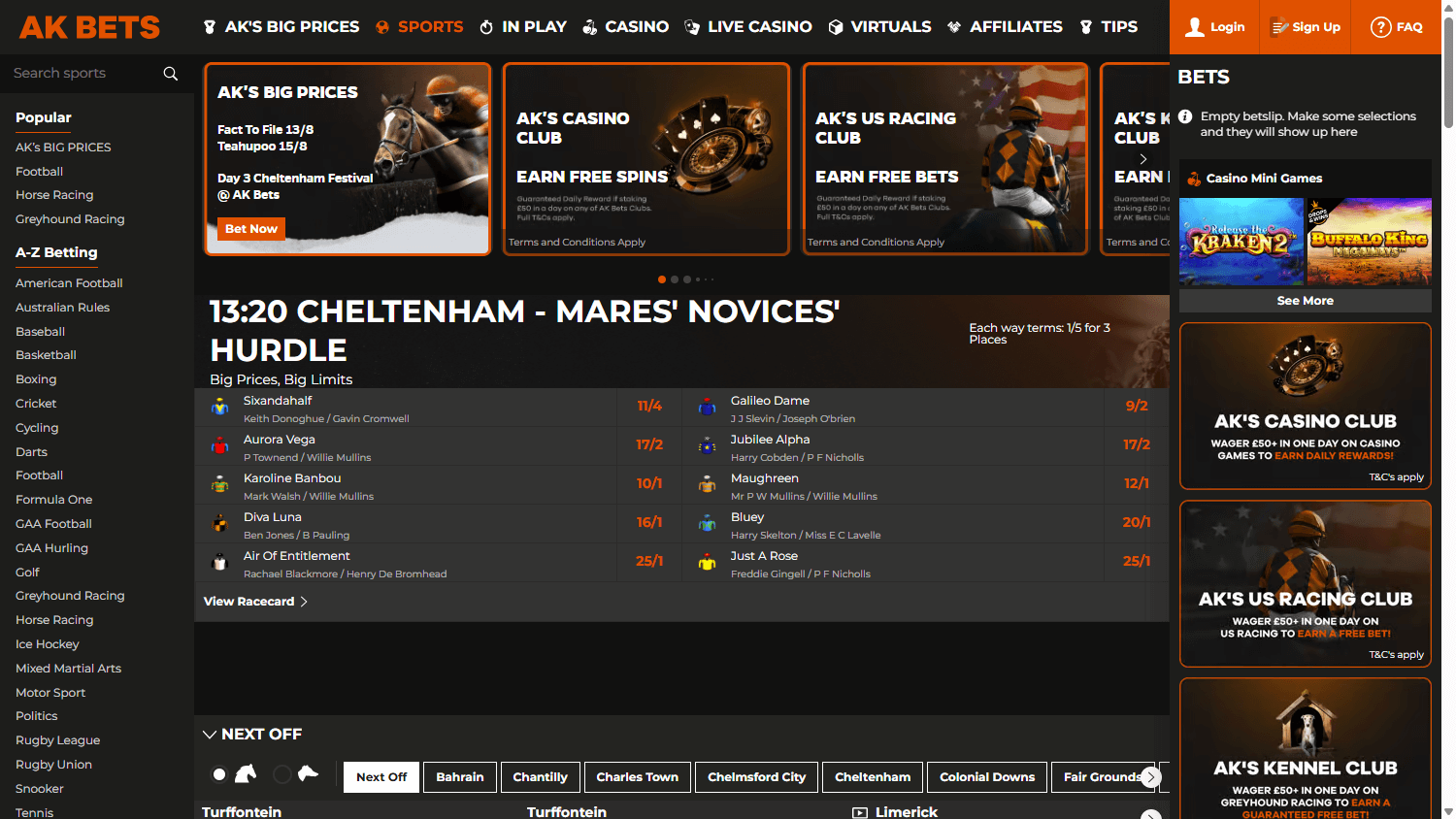Select the second carousel page dot
The width and height of the screenshot is (1456, 819).
(675, 279)
